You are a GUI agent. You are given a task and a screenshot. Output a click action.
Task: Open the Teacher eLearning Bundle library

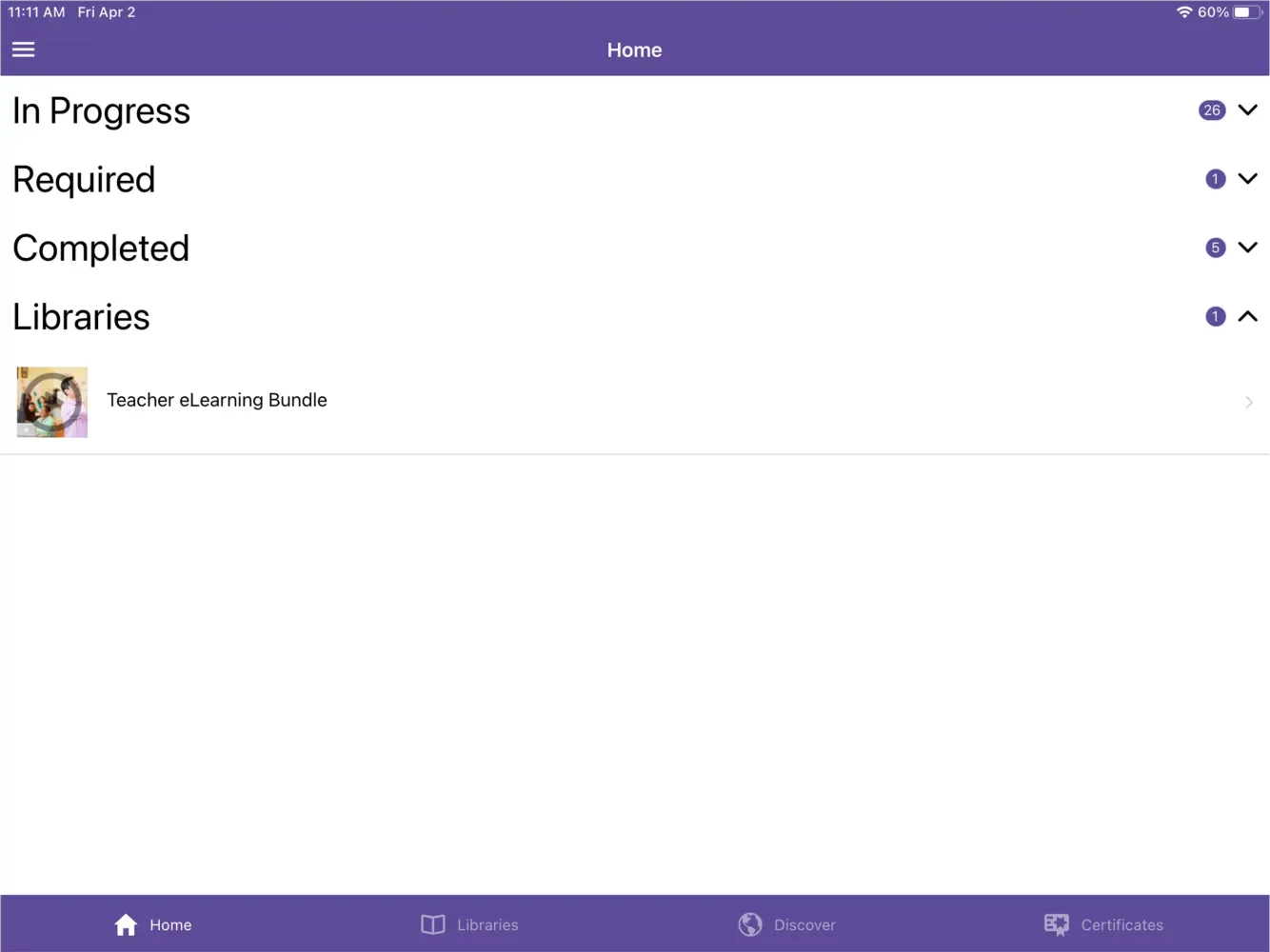tap(217, 401)
